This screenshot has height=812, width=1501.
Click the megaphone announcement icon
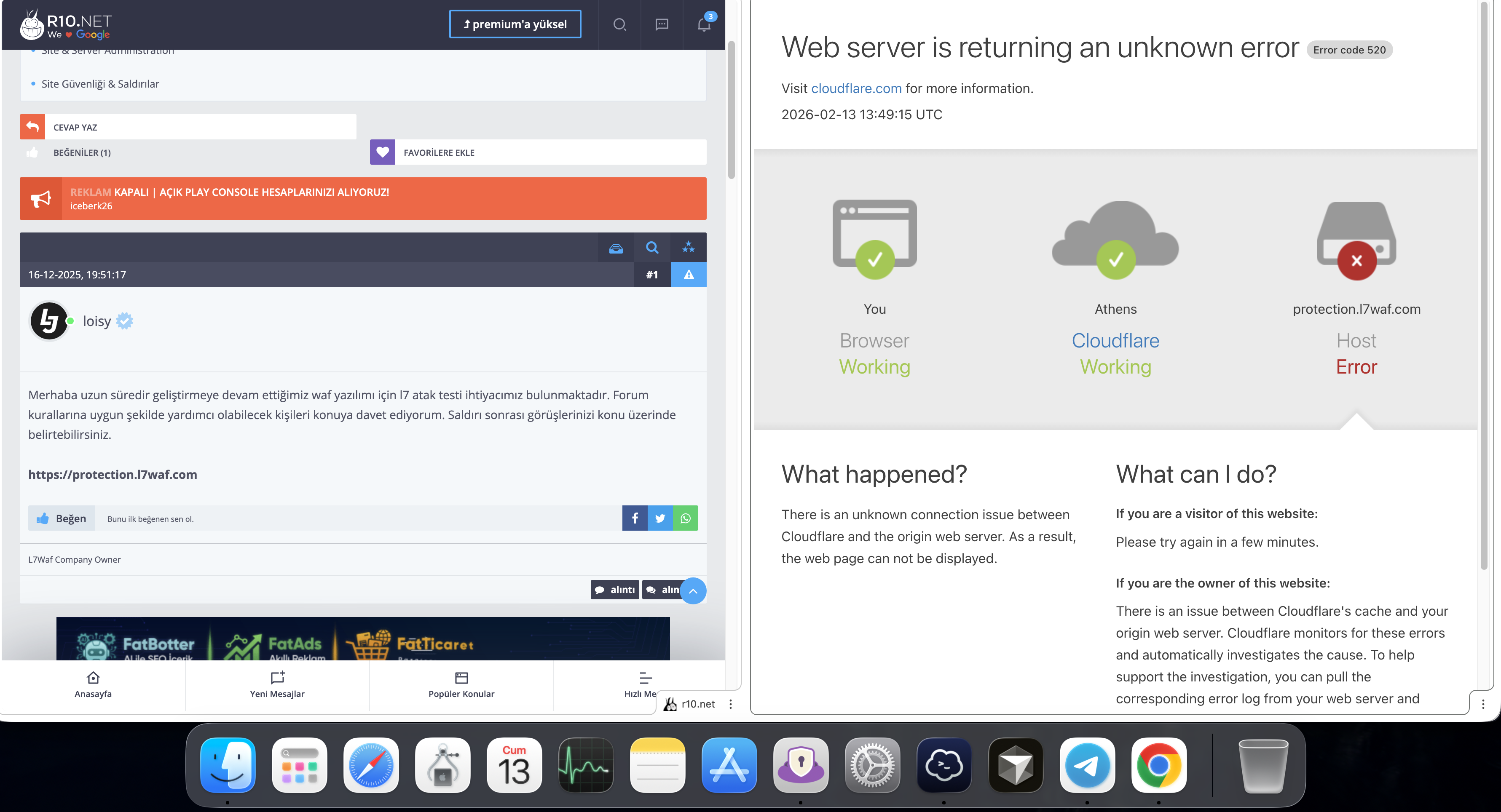coord(41,199)
